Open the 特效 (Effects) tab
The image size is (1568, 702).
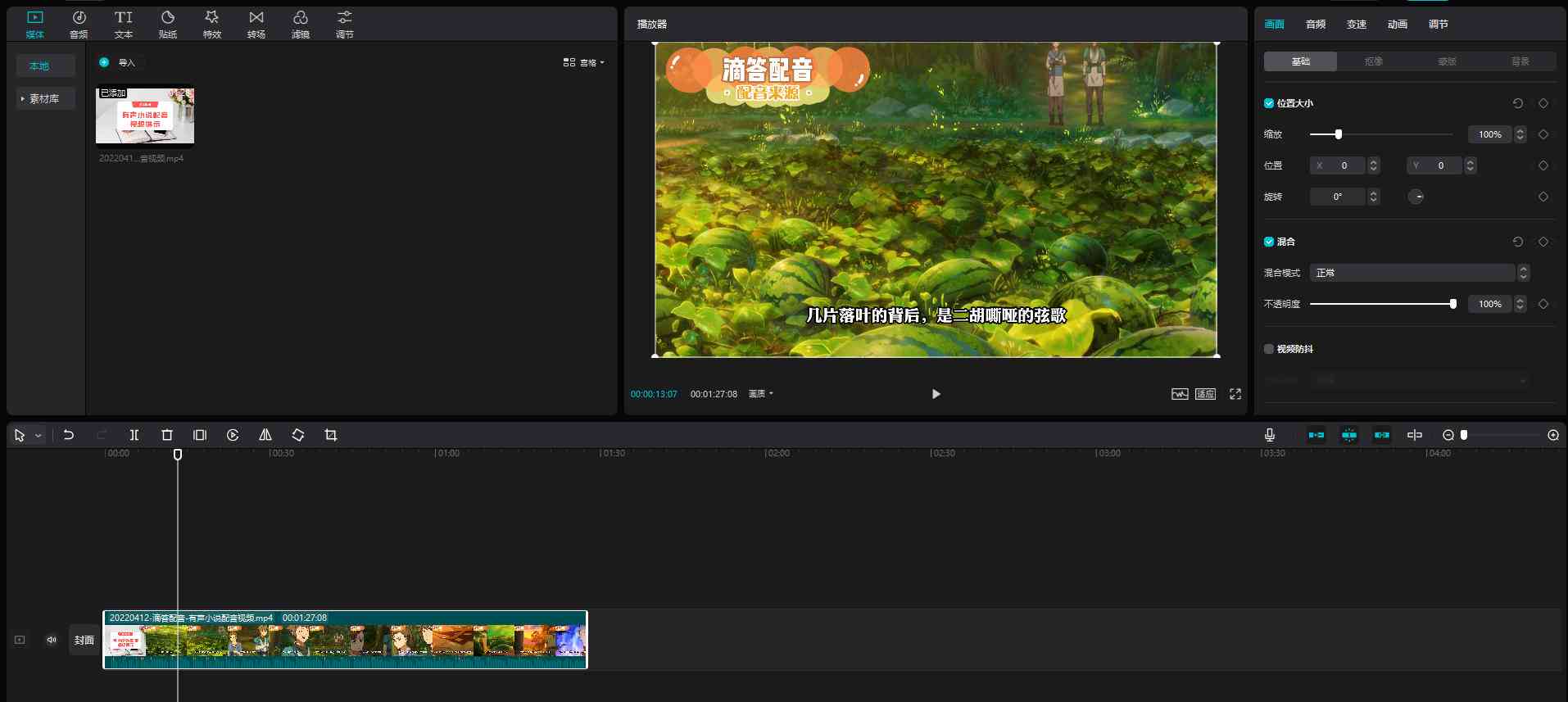(x=211, y=24)
